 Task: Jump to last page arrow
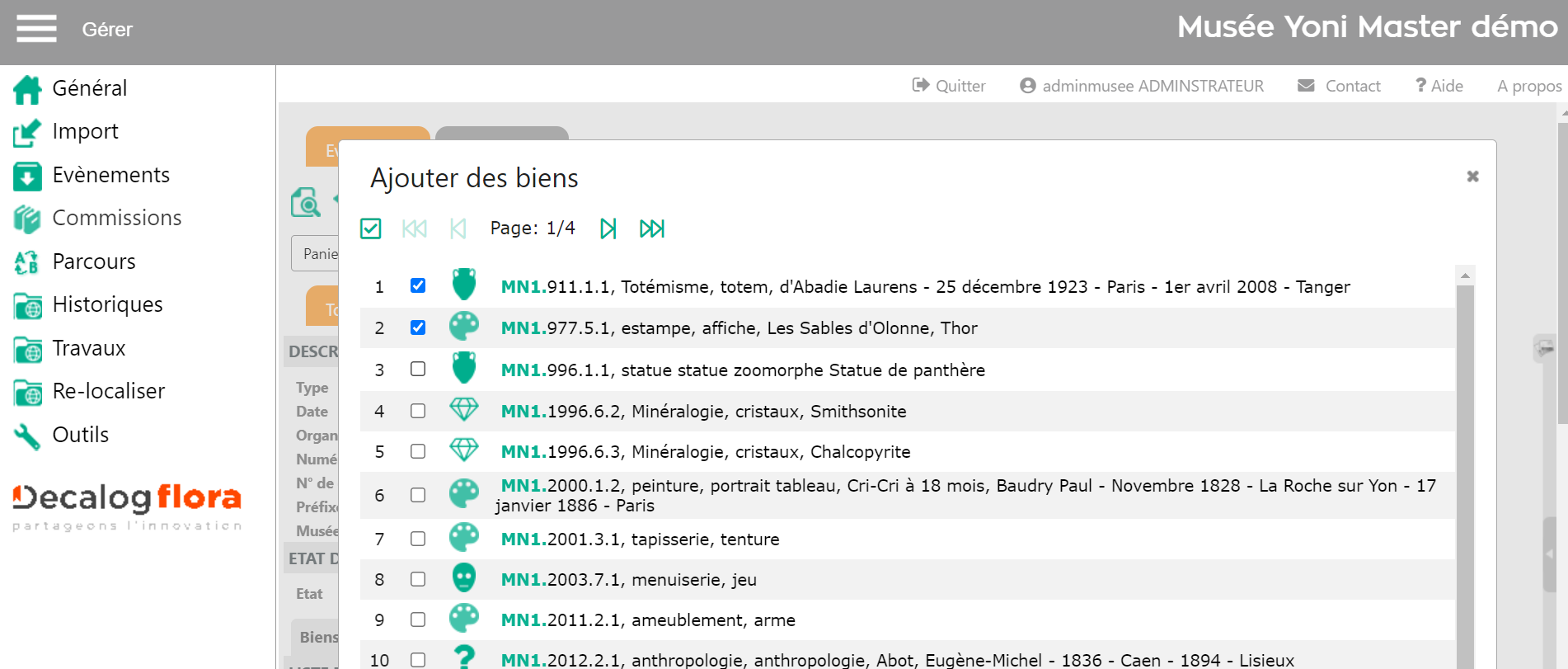[x=652, y=228]
